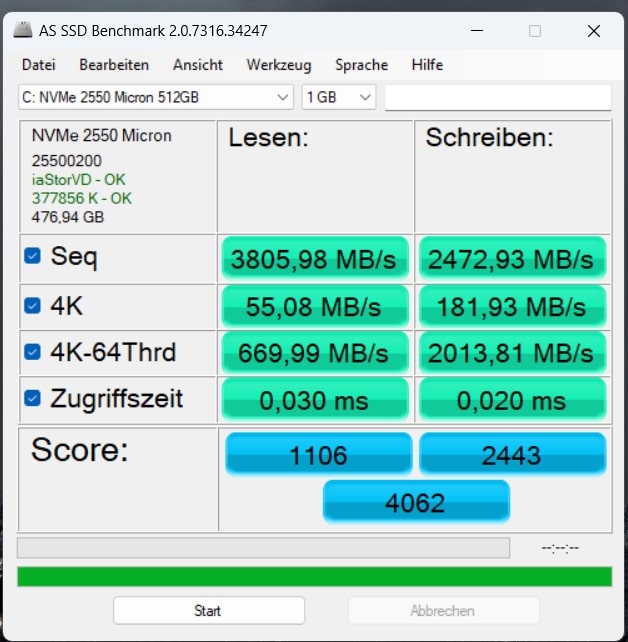Toggle the Zugriffszeit checkbox
Image resolution: width=628 pixels, height=642 pixels.
coord(32,399)
